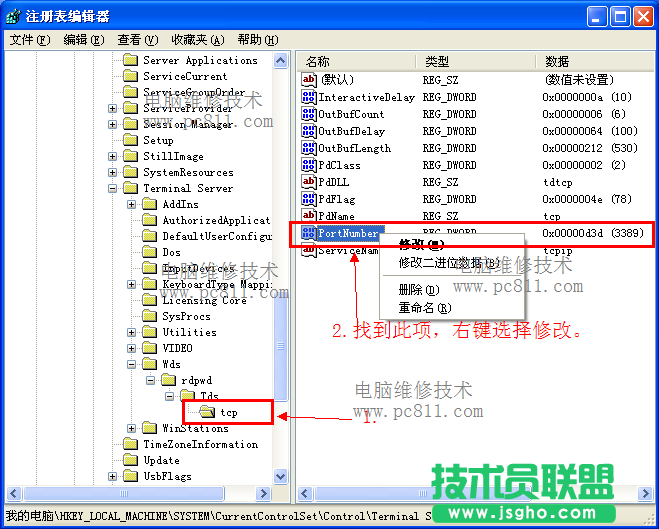This screenshot has height=529, width=659.
Task: Choose 删除 in the context menu
Action: [416, 289]
